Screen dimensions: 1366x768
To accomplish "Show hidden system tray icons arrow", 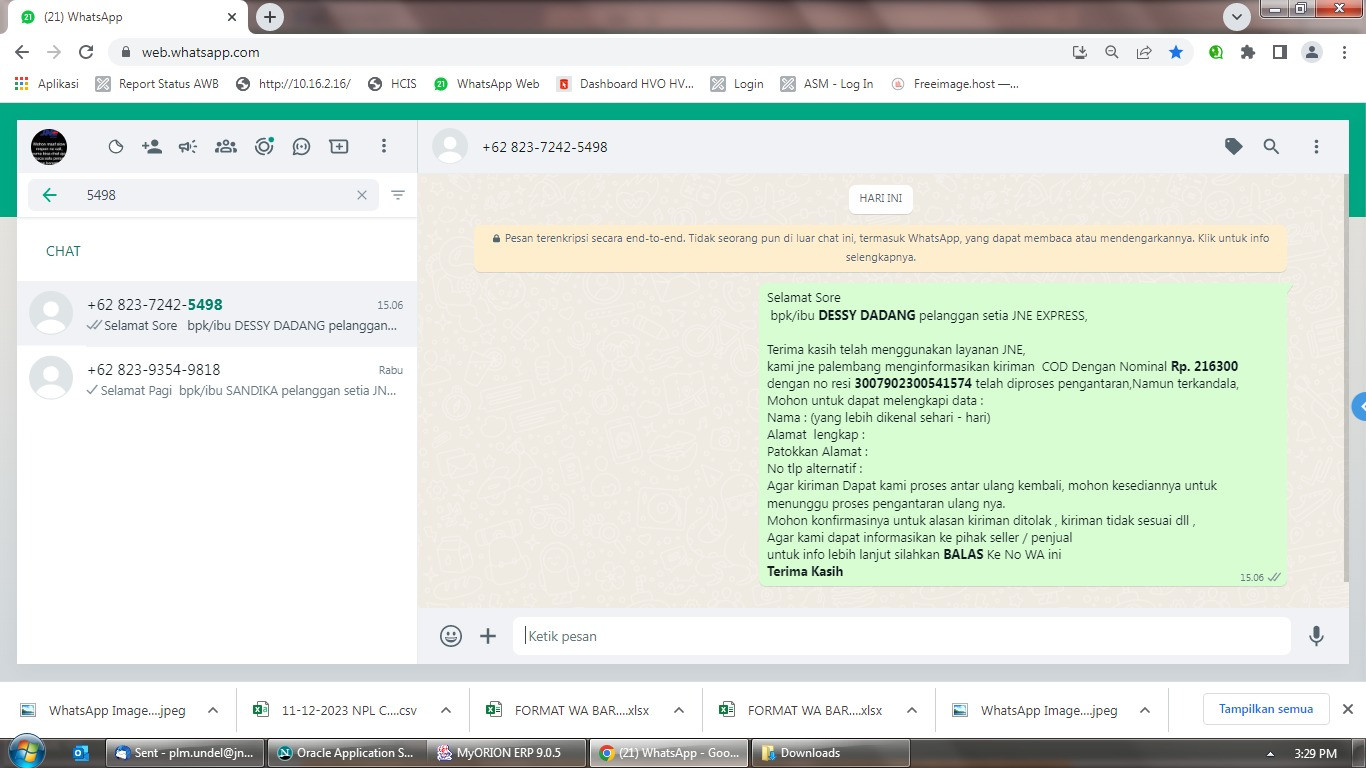I will click(x=1271, y=754).
